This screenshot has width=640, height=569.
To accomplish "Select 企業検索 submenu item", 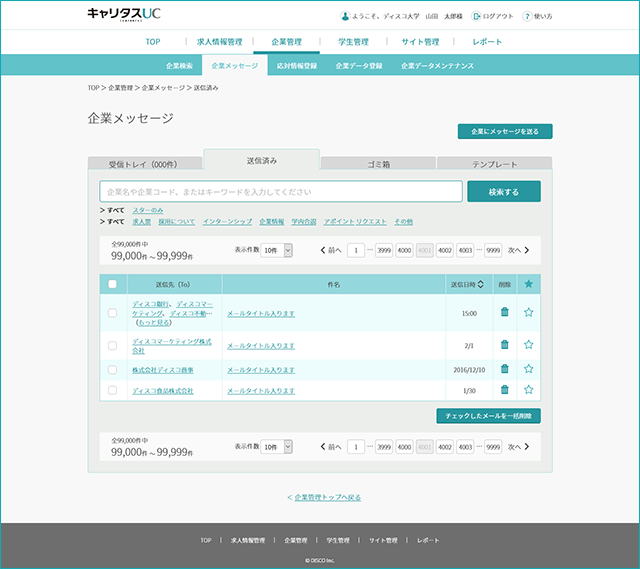I will (179, 66).
